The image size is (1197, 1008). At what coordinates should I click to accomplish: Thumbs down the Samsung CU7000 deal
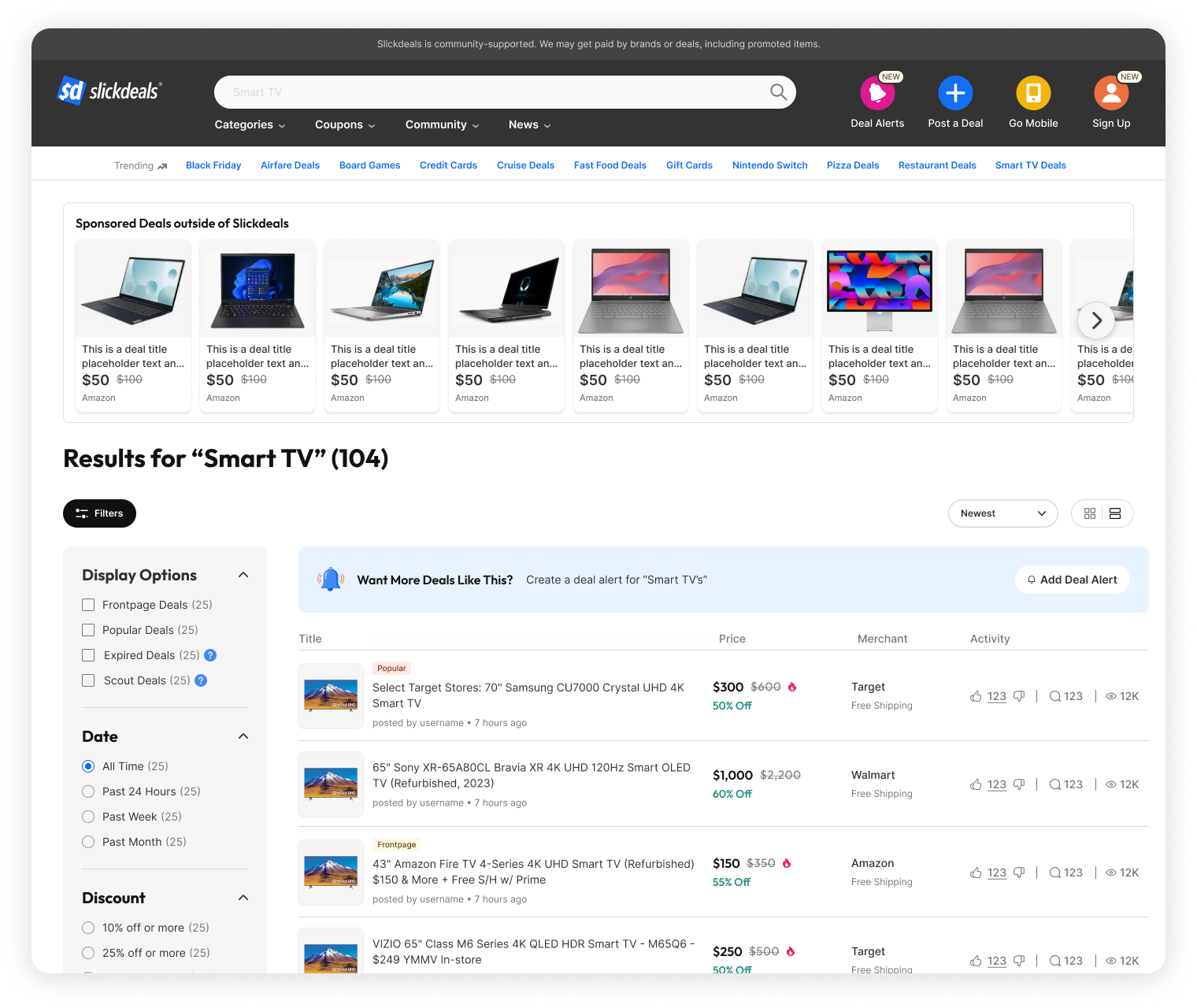coord(1019,696)
